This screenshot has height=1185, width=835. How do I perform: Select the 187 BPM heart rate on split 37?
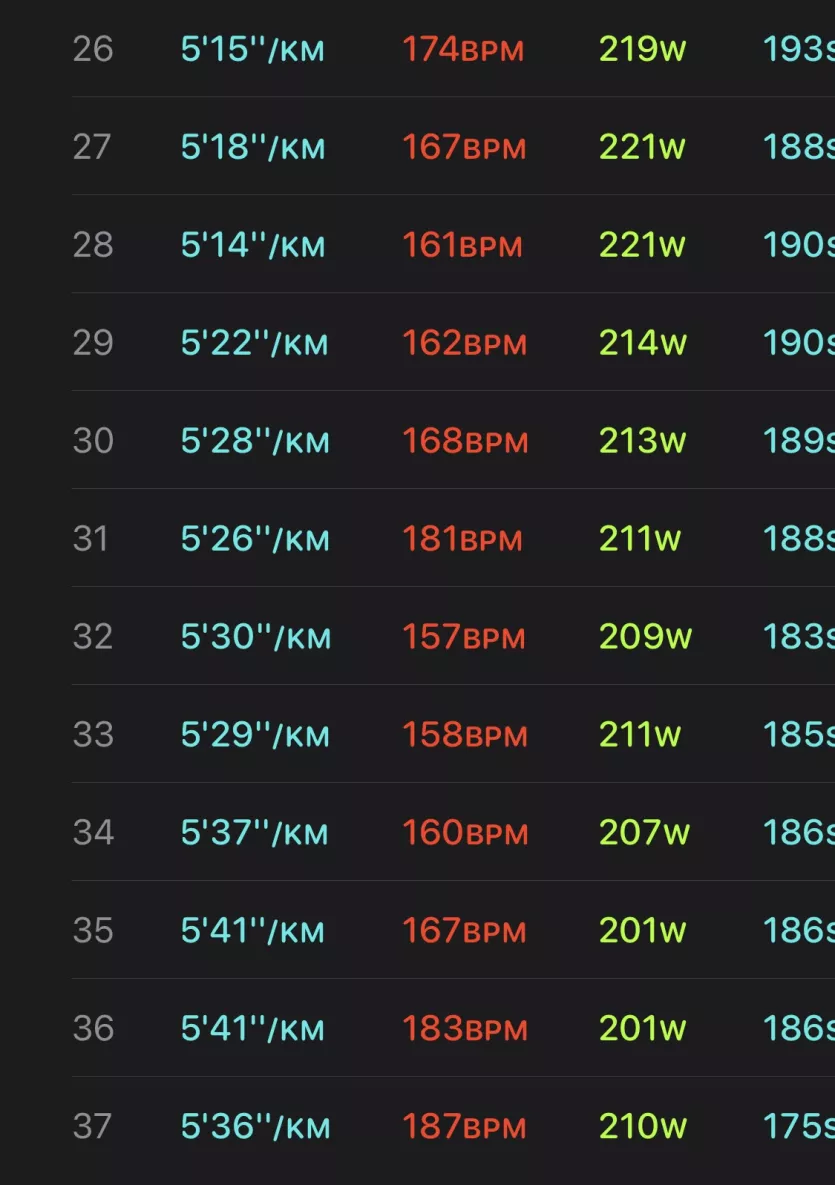[x=464, y=1126]
